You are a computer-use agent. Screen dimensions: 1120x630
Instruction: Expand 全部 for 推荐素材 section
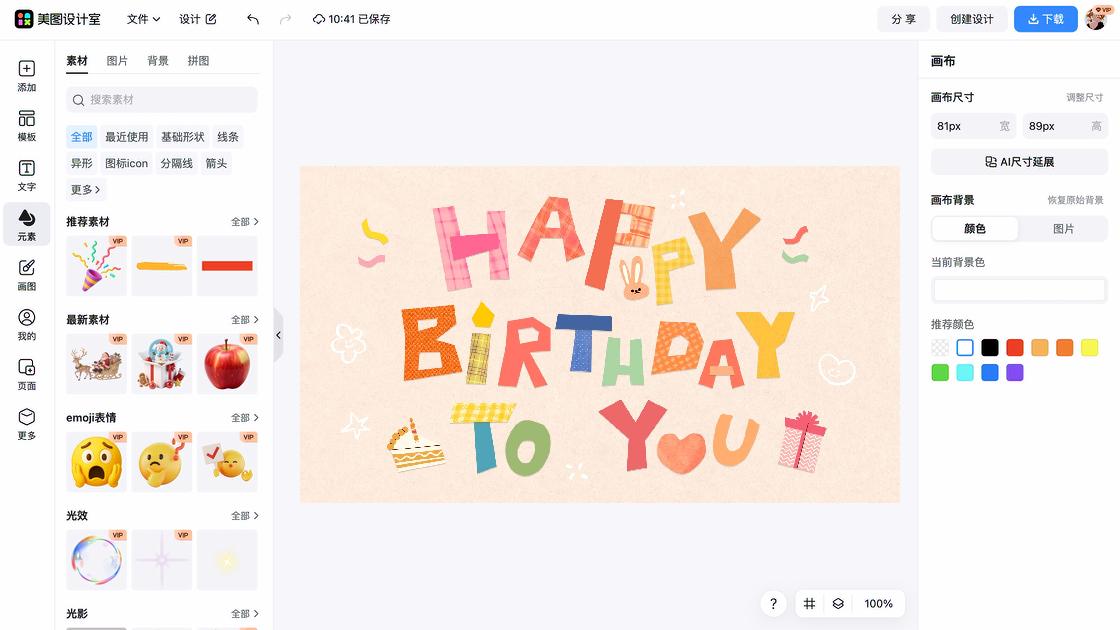click(x=245, y=222)
